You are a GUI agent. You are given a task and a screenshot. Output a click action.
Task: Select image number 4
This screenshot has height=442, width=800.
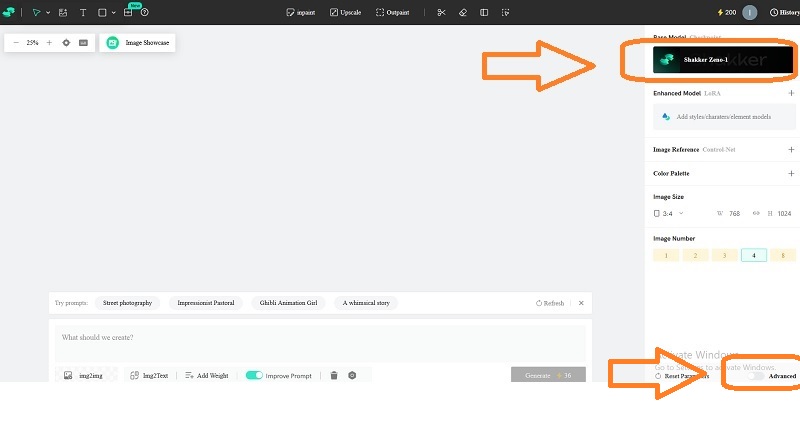pyautogui.click(x=754, y=255)
